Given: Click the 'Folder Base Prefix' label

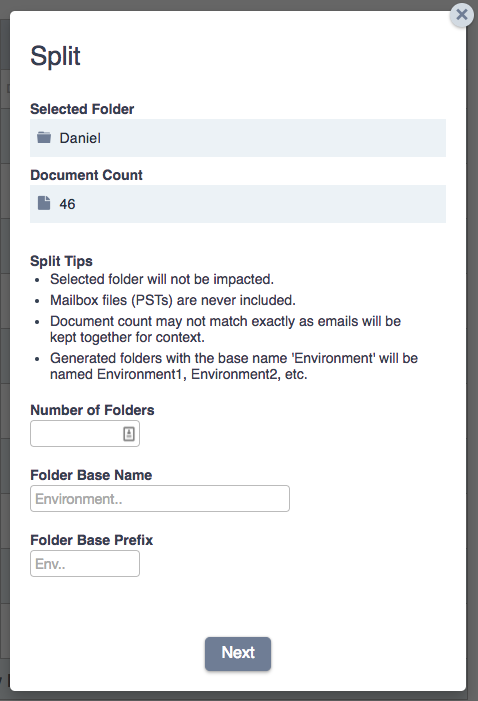Looking at the screenshot, I should (92, 540).
